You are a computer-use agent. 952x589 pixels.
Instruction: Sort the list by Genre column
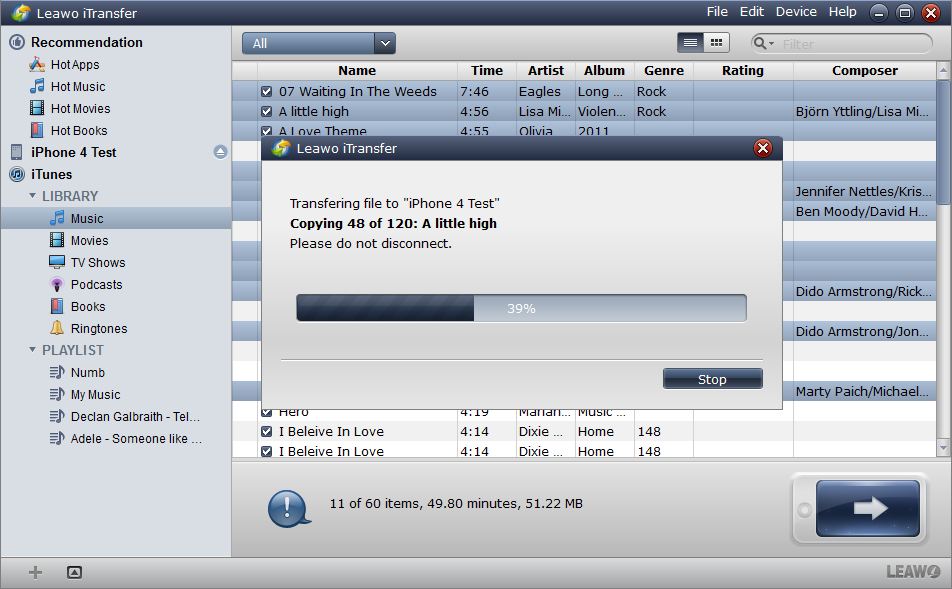pos(664,70)
